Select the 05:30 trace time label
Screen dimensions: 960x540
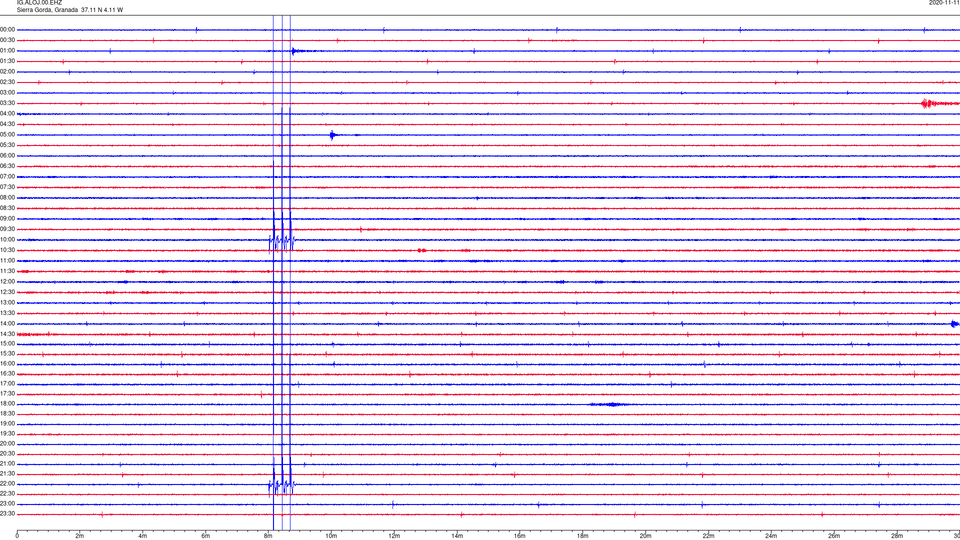click(7, 145)
